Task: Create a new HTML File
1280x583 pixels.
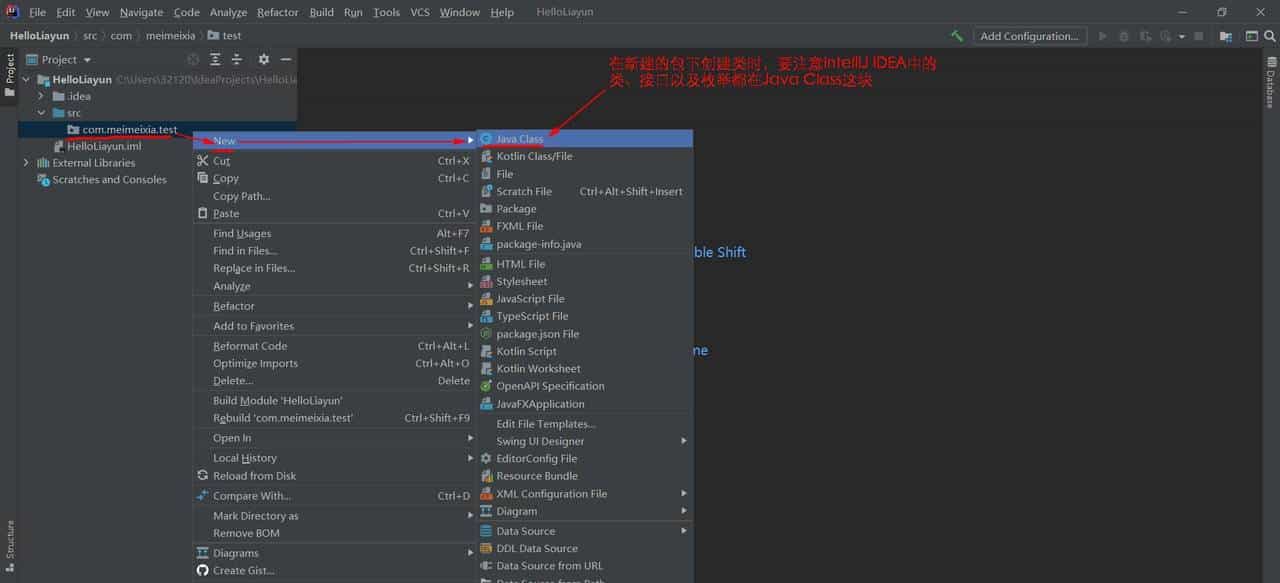Action: 521,263
